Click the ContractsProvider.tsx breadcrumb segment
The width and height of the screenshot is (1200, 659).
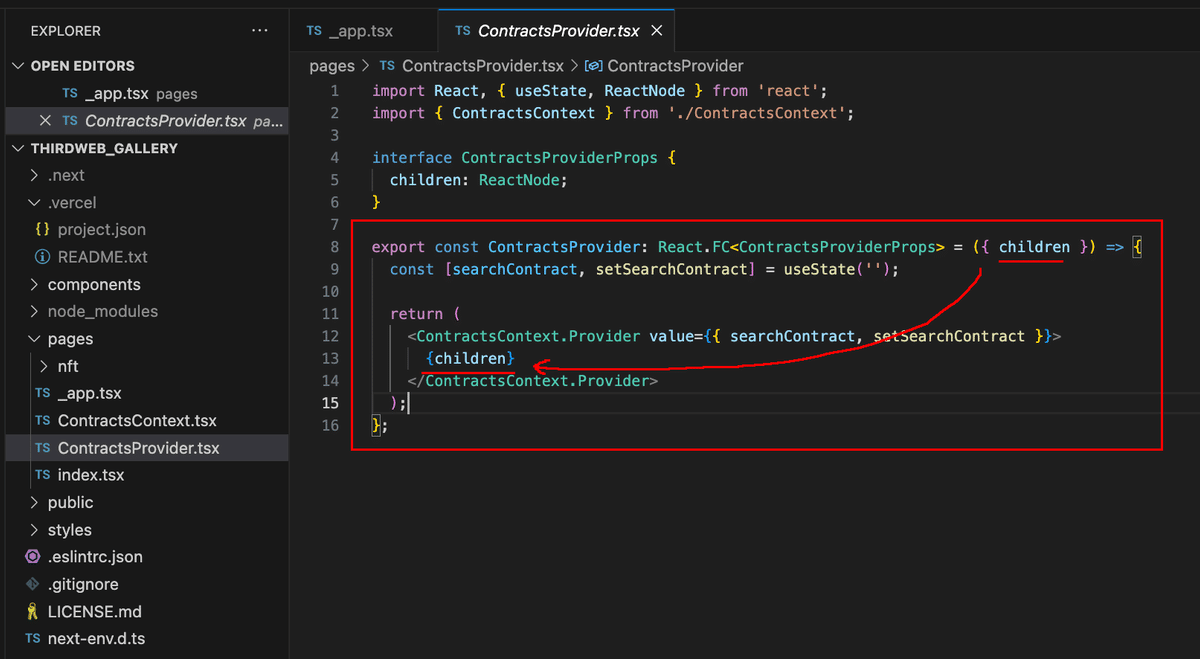483,66
